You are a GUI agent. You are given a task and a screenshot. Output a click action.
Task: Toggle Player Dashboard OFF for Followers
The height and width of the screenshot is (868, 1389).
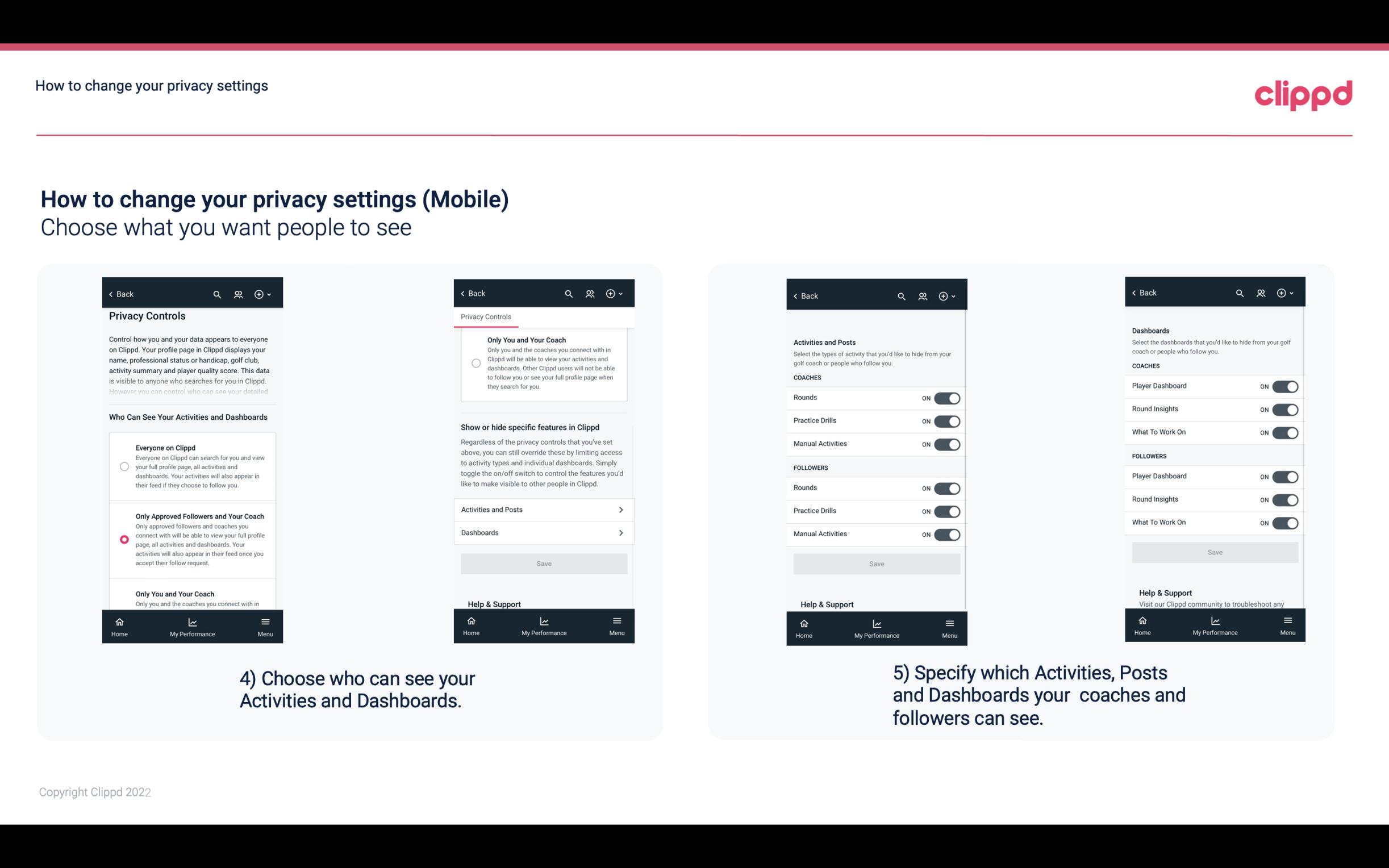(1284, 476)
